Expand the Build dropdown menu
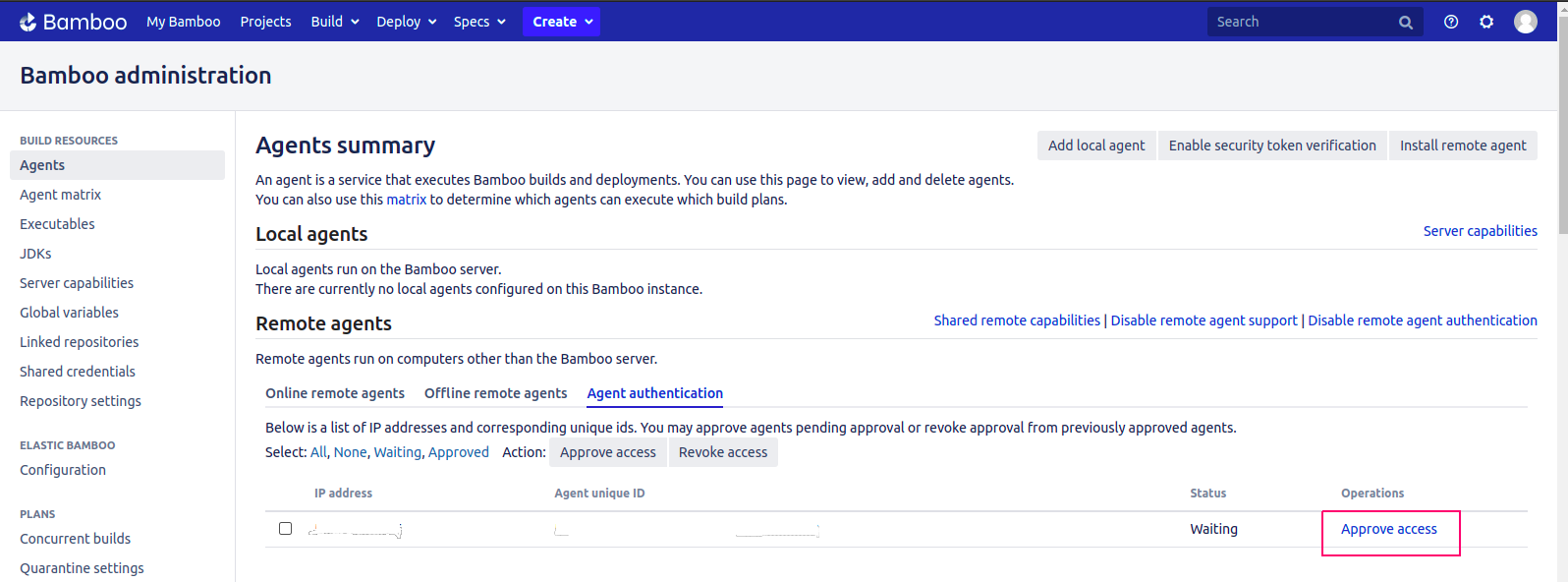This screenshot has height=582, width=1568. coord(335,22)
